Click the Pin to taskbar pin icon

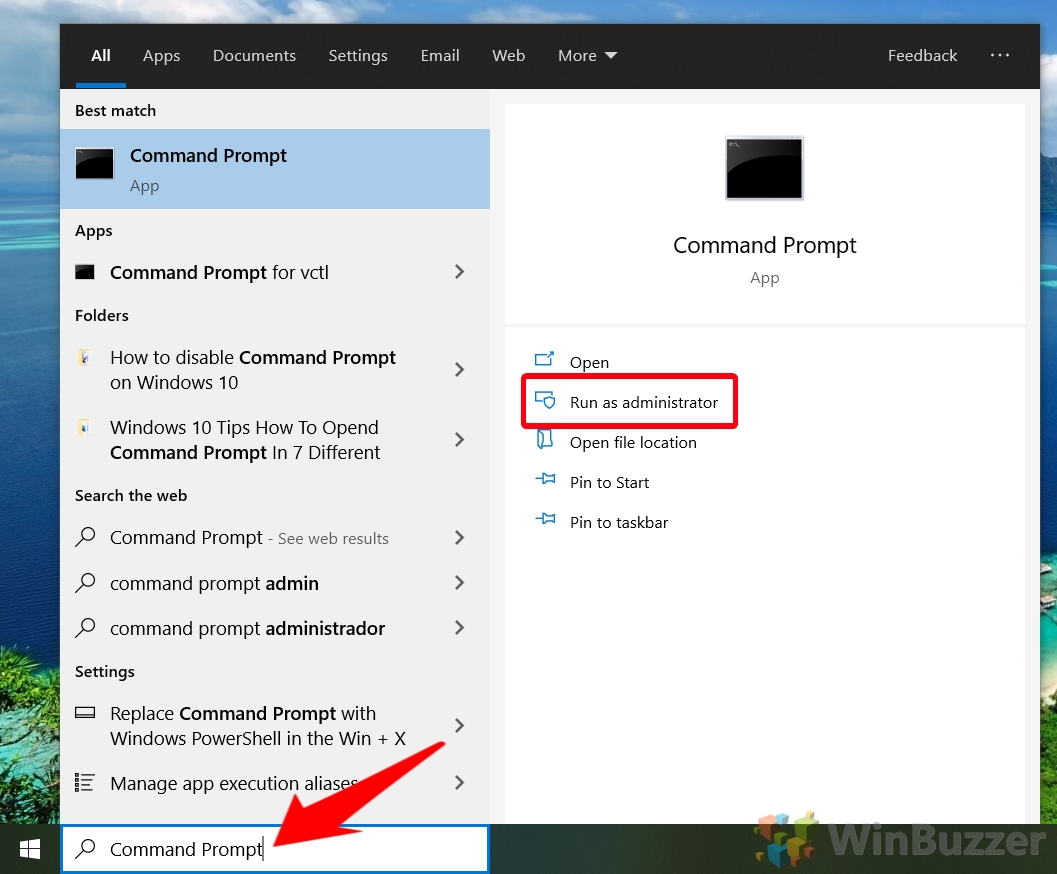pyautogui.click(x=545, y=521)
